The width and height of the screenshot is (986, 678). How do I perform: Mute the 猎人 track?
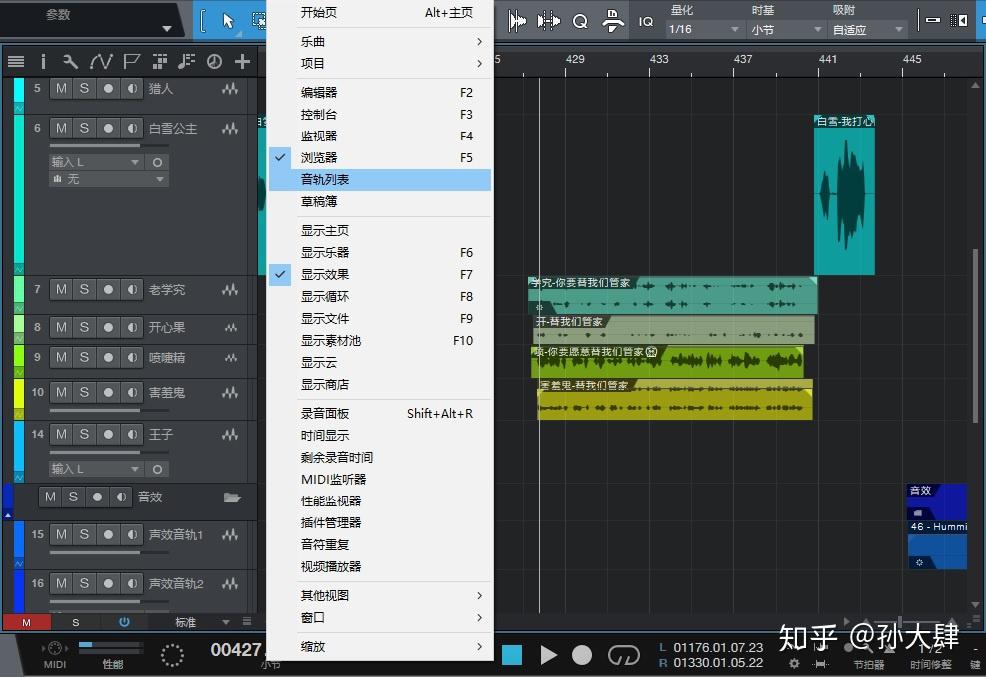62,88
